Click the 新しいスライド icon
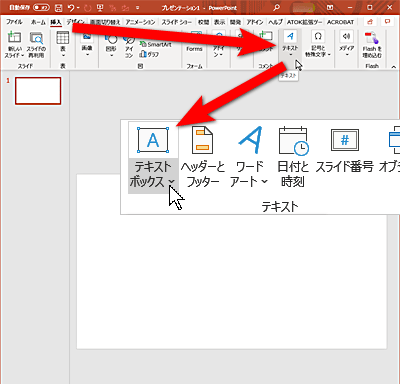The height and width of the screenshot is (384, 400). [x=14, y=37]
